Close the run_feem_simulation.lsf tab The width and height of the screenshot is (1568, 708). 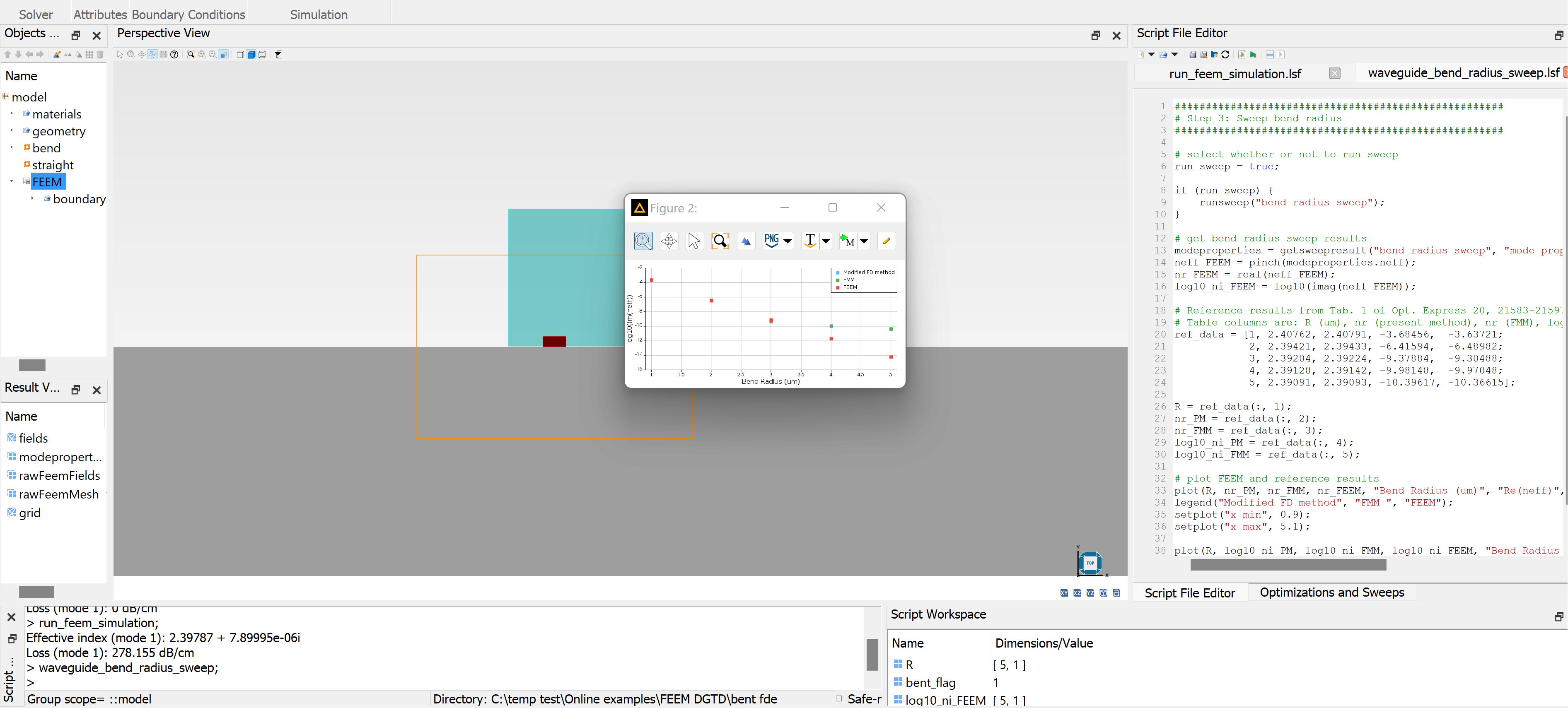pos(1334,74)
